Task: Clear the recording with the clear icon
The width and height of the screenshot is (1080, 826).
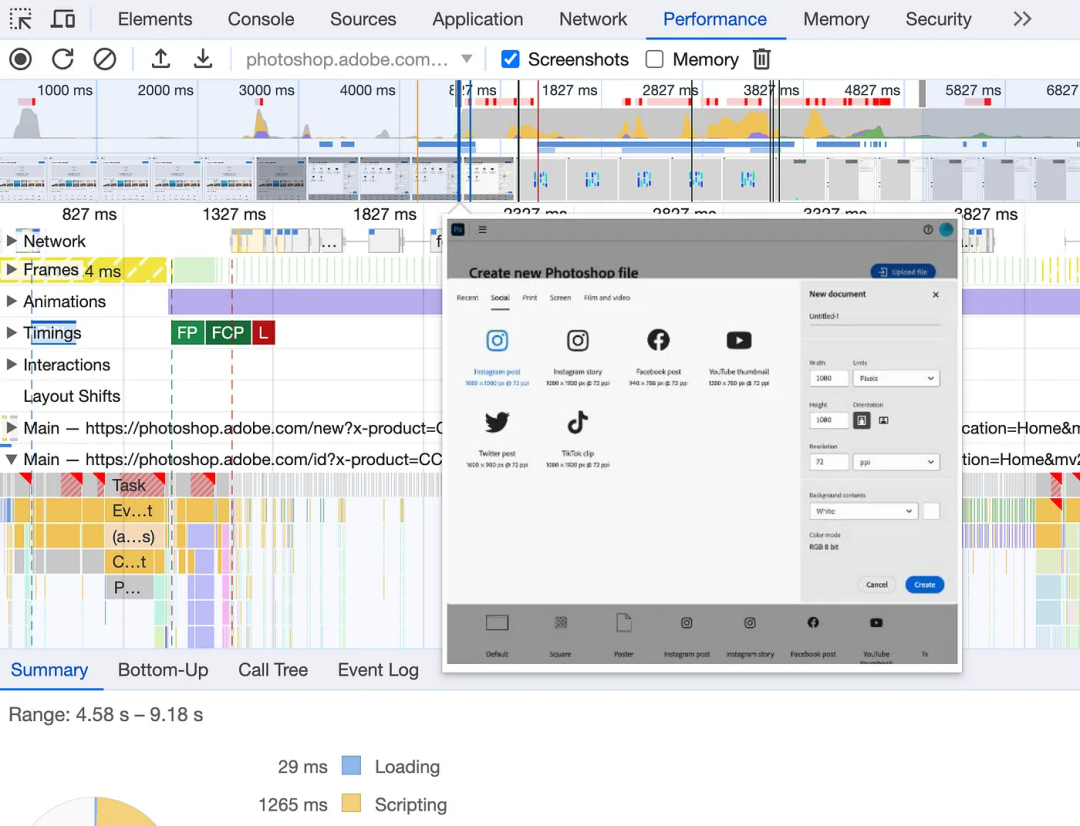Action: (105, 59)
